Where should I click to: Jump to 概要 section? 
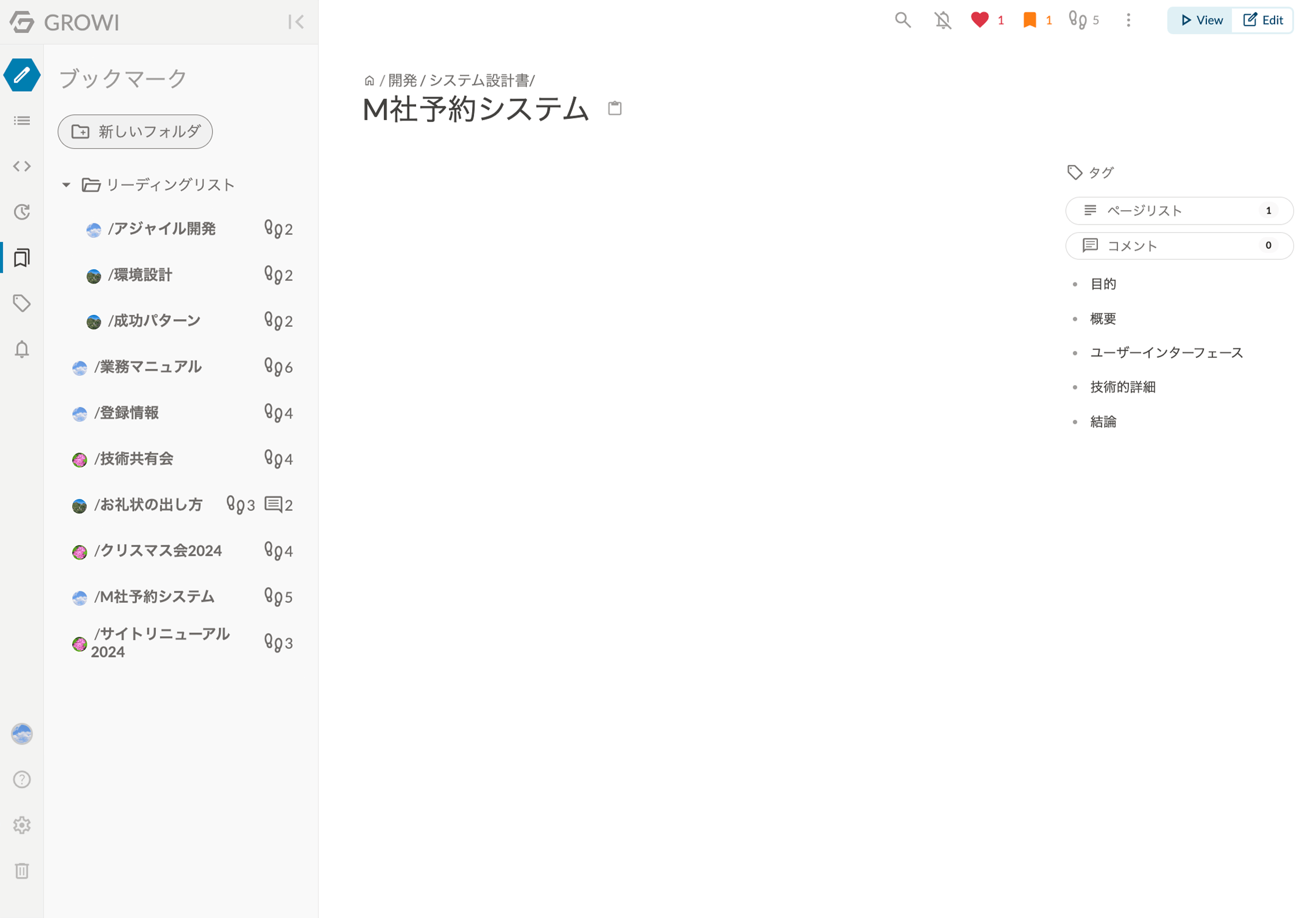[1102, 319]
